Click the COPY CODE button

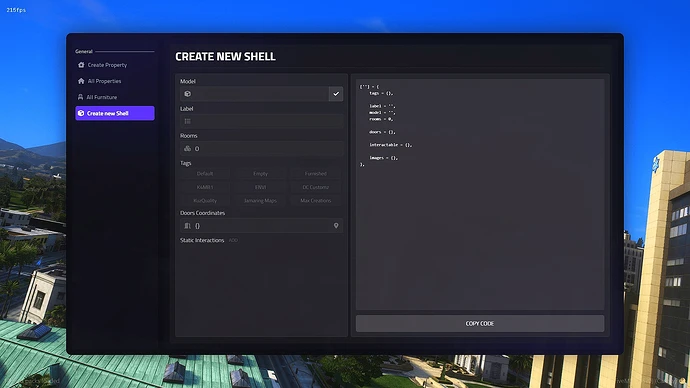480,323
